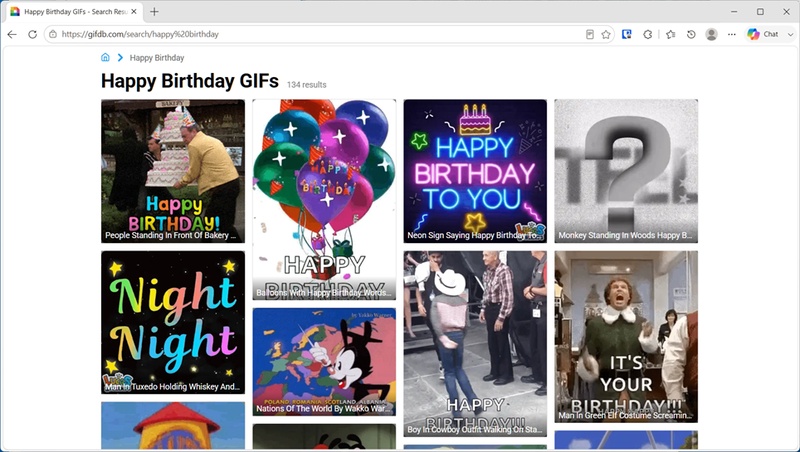Screen dimensions: 800x452
Task: Open the profile avatar menu
Action: (711, 34)
